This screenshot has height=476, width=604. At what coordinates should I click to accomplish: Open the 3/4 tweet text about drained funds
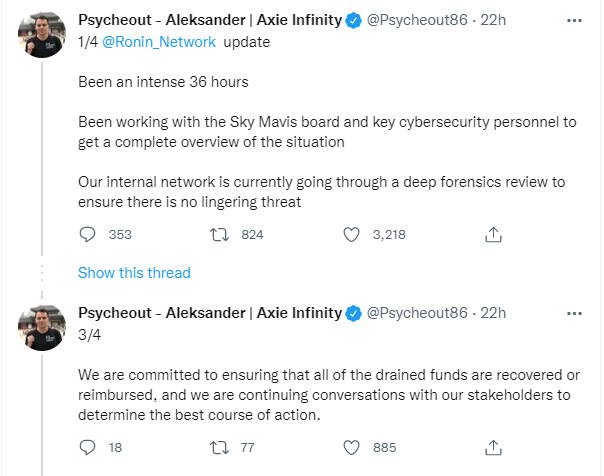(x=329, y=395)
